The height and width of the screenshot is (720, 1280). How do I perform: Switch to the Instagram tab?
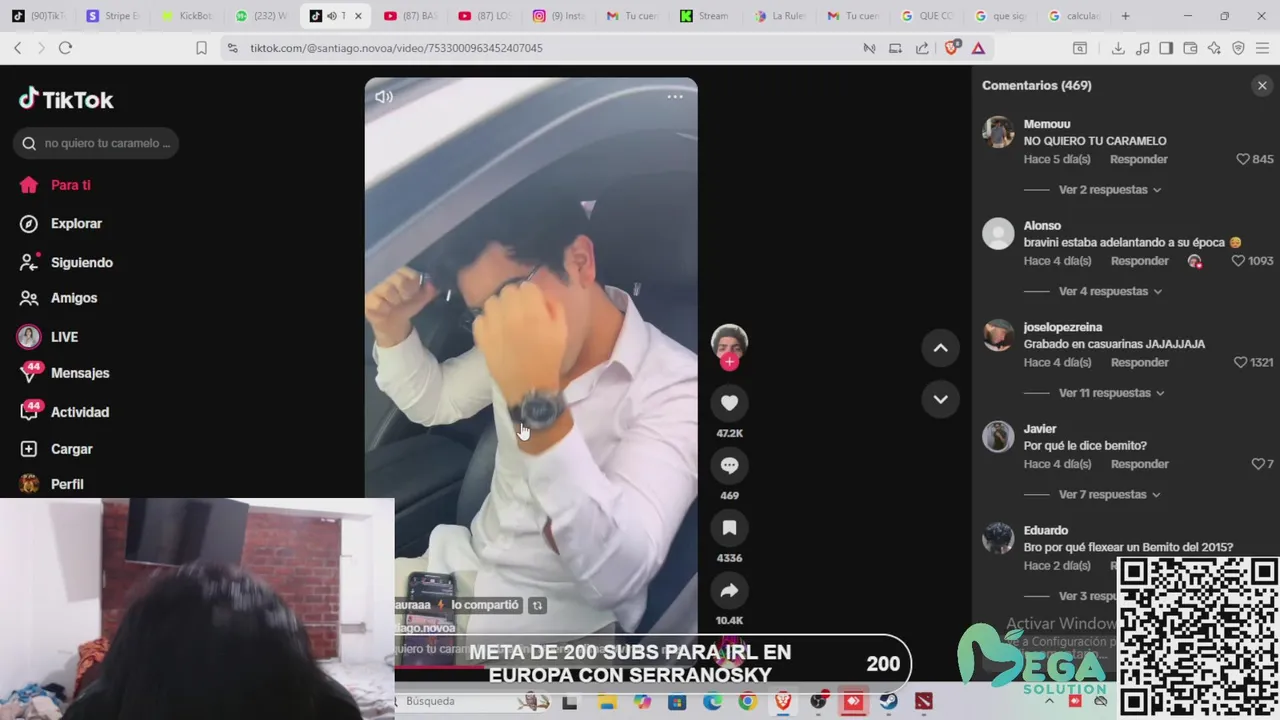559,16
